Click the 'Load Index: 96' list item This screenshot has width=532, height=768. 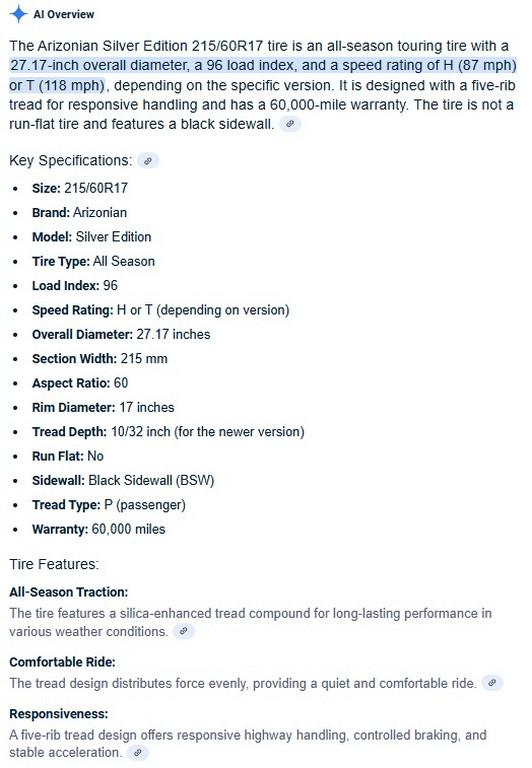pyautogui.click(x=75, y=286)
